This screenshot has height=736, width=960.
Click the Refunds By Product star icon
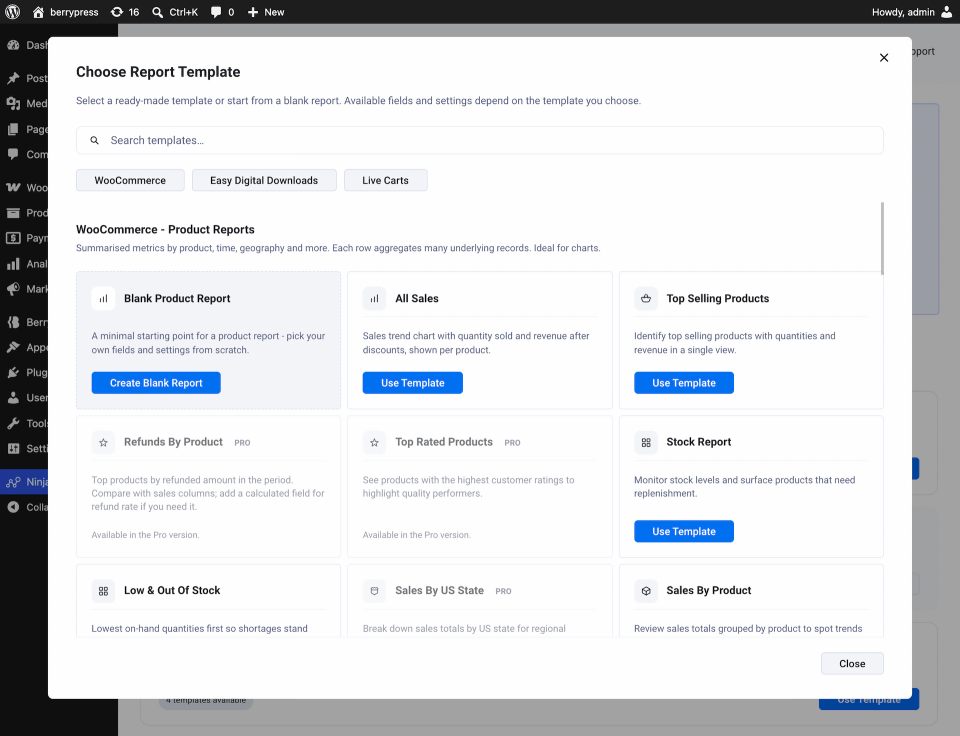pos(103,442)
